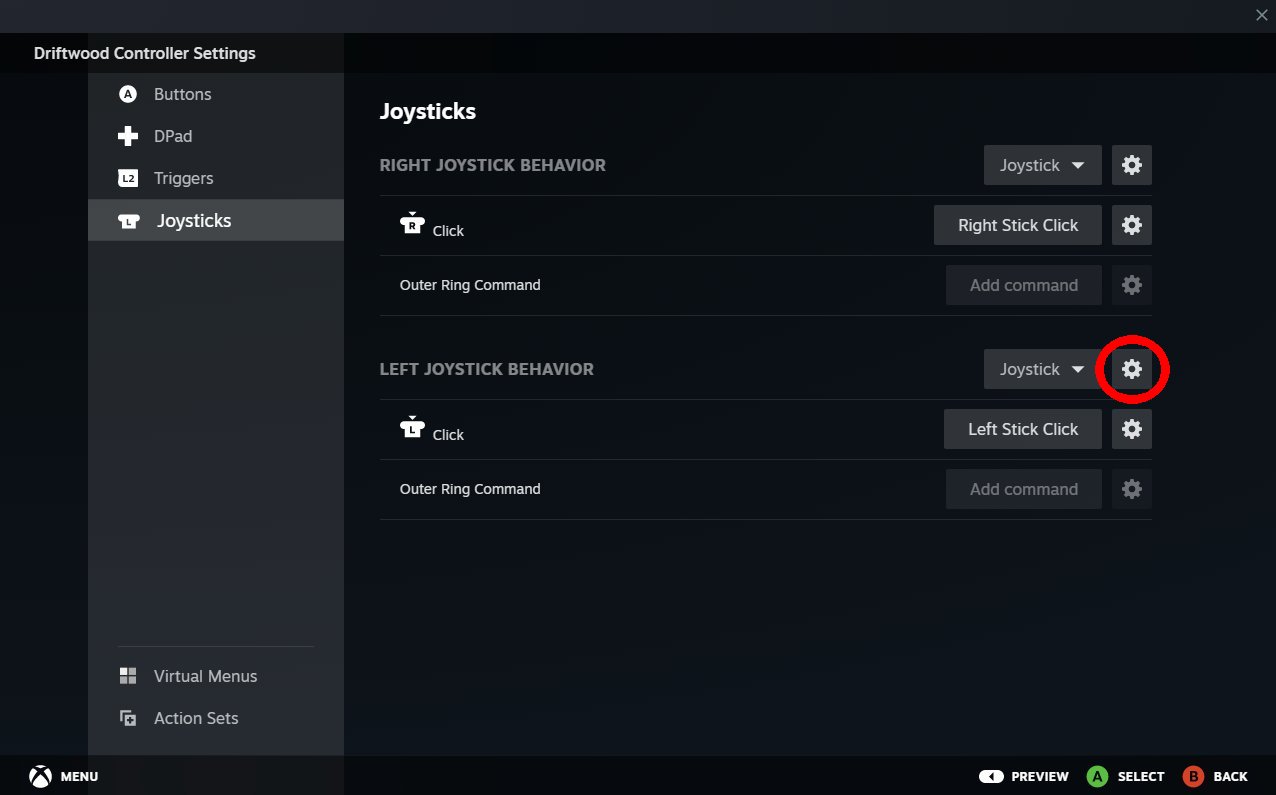The width and height of the screenshot is (1276, 795).
Task: Select the Joysticks section
Action: click(216, 220)
